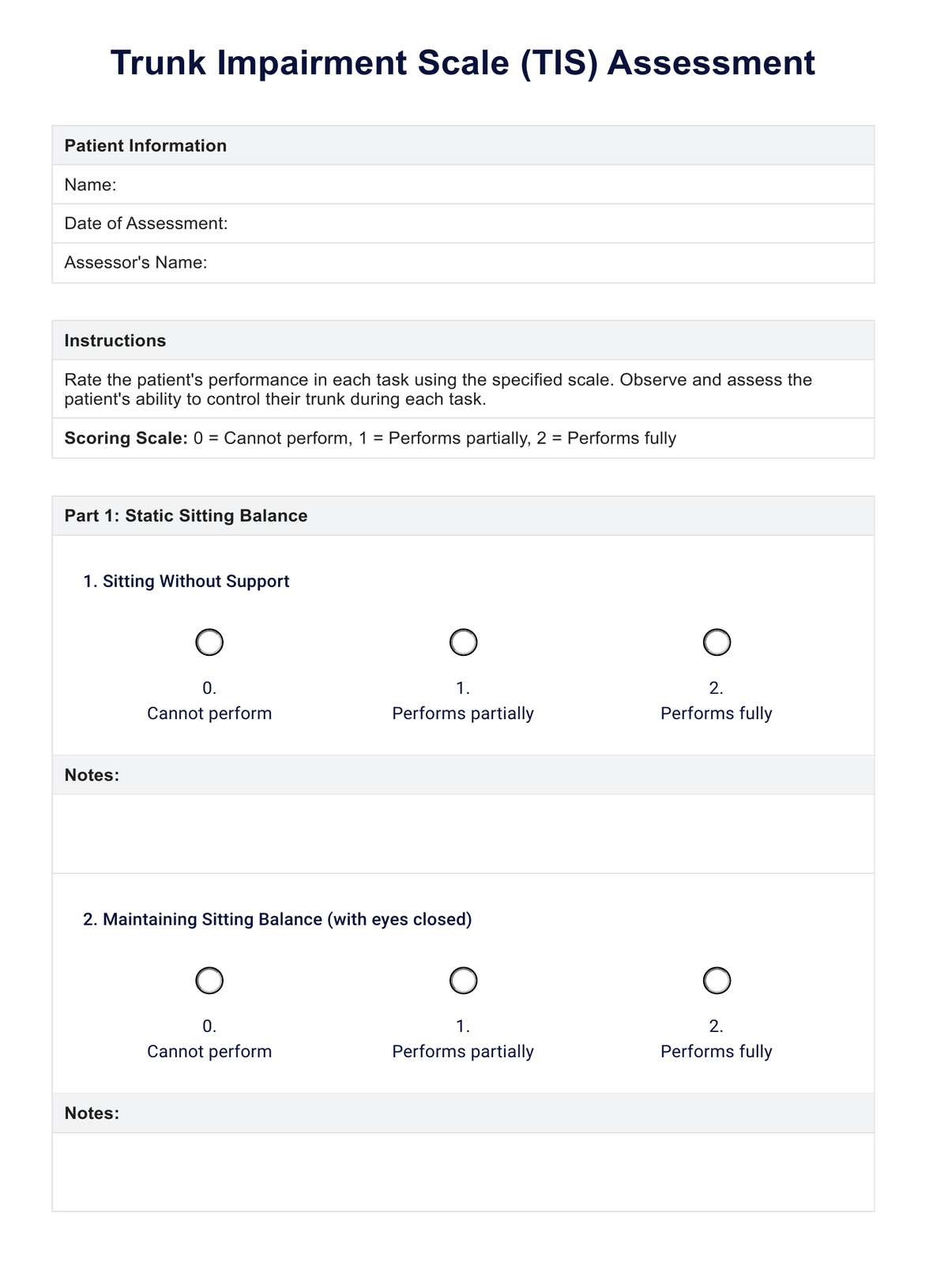Image resolution: width=929 pixels, height=1288 pixels.
Task: Click the Assessor's Name field
Action: pos(537,262)
